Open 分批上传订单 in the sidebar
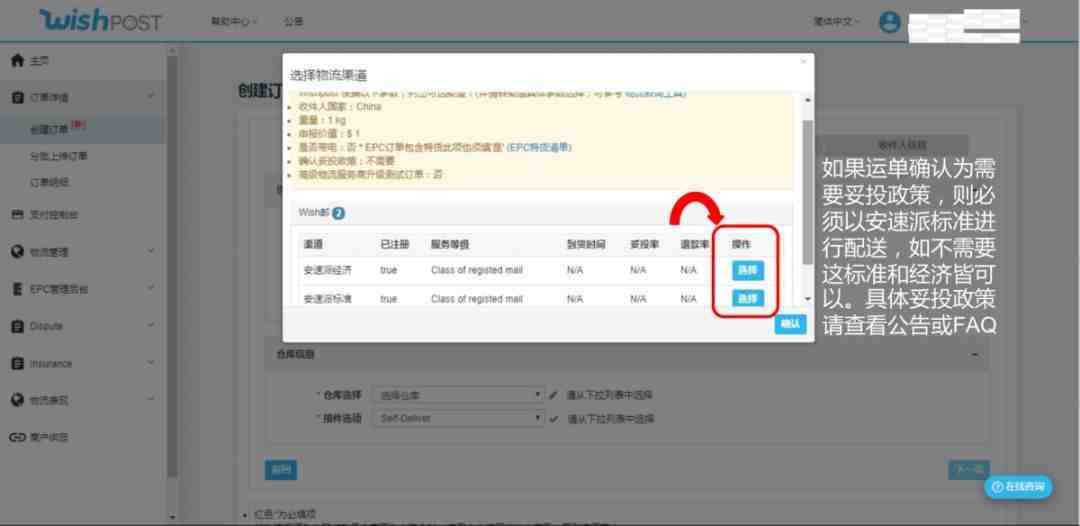Viewport: 1080px width, 526px height. [59, 156]
